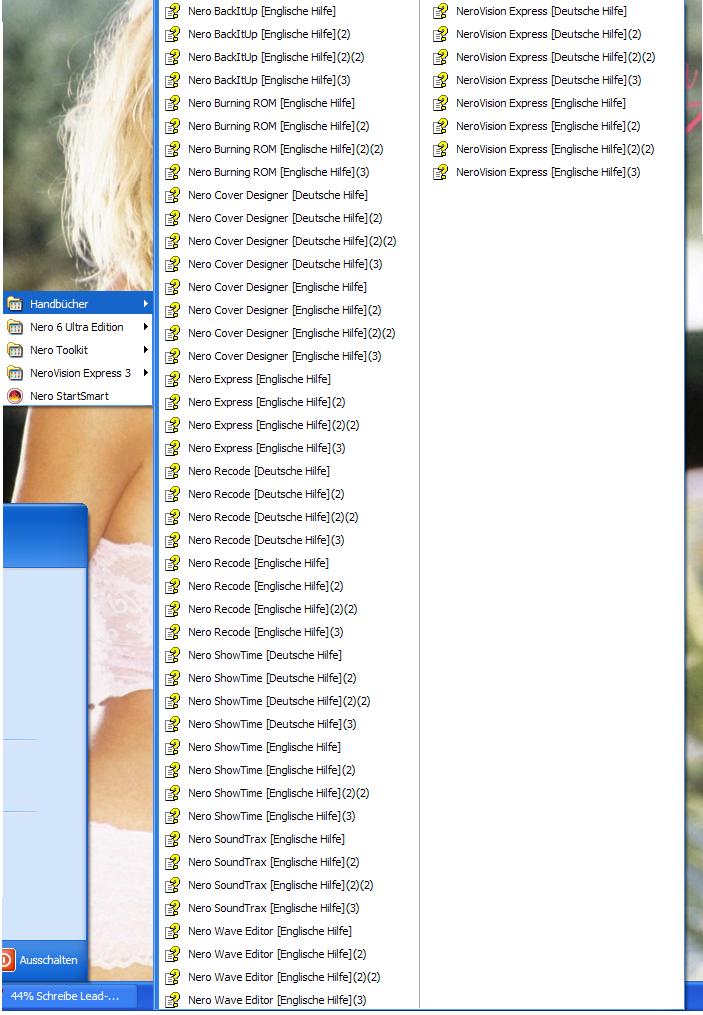Click help icon for Nero SoundTrax [Englische Hilfe](3)
The width and height of the screenshot is (703, 1015).
tap(172, 908)
